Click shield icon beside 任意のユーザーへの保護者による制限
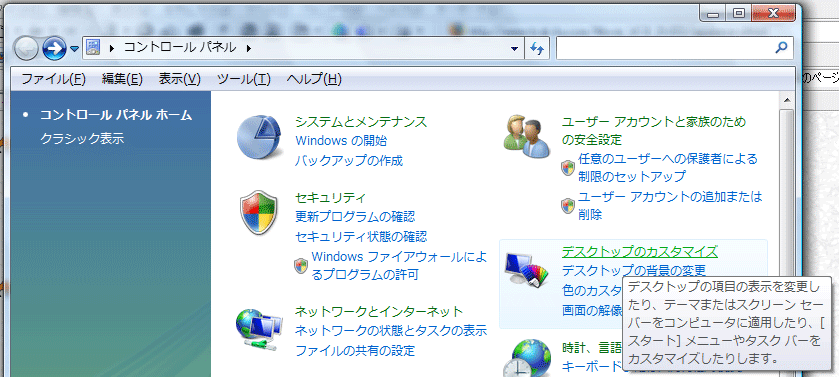 [568, 167]
